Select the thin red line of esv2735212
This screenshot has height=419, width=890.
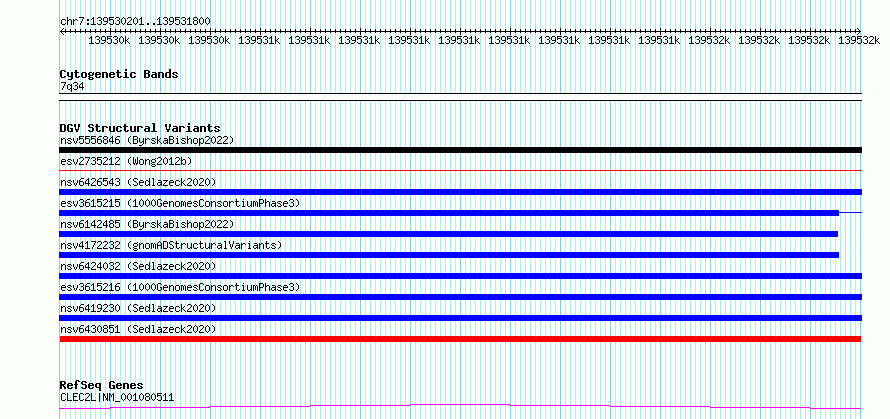click(x=460, y=170)
